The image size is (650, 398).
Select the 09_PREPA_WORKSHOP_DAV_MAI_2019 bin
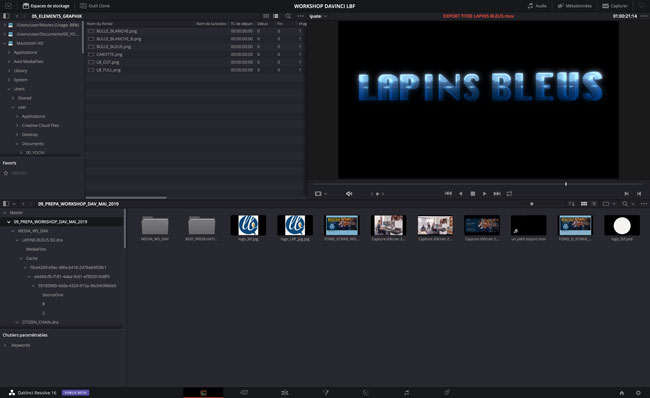[x=50, y=222]
